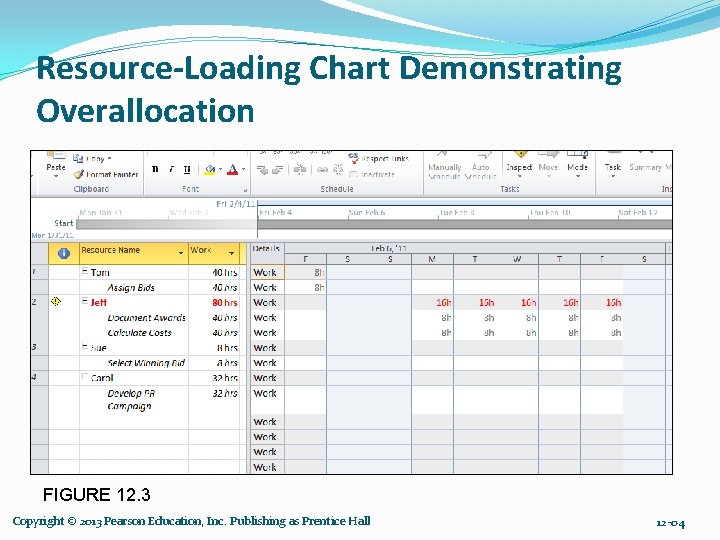
Task: Select Calculate Costs assignment
Action: coord(140,333)
